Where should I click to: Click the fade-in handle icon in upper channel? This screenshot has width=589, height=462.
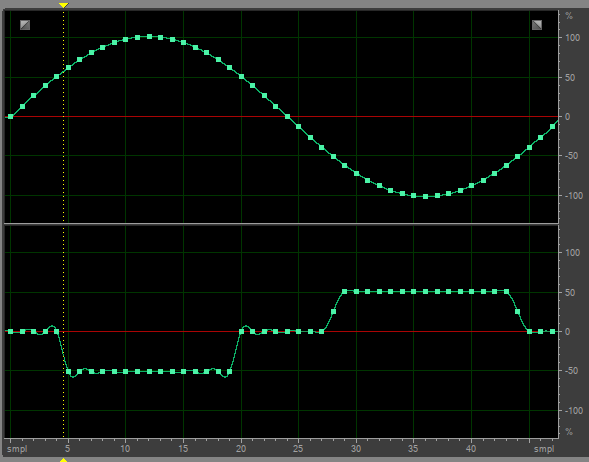point(25,25)
